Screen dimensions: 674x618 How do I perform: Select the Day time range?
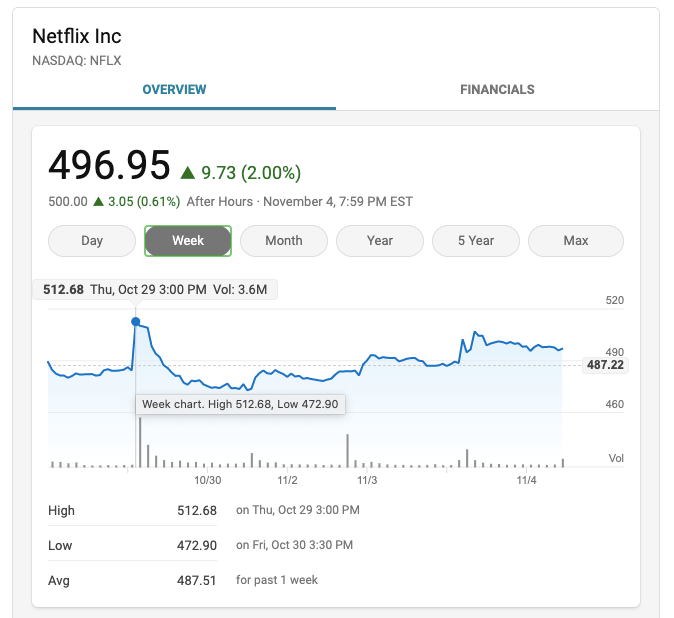click(92, 241)
